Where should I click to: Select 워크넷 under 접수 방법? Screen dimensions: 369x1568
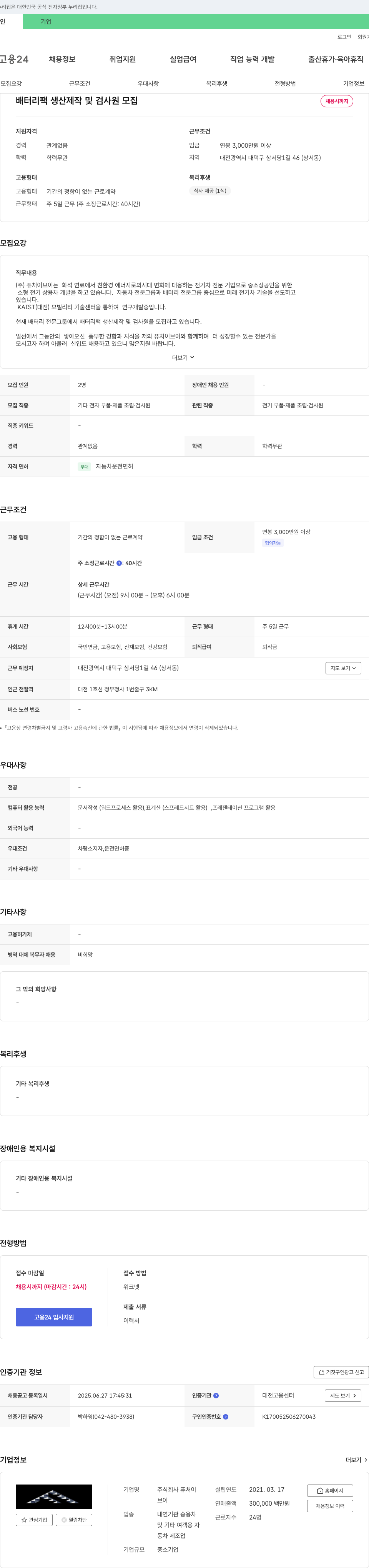click(131, 1287)
